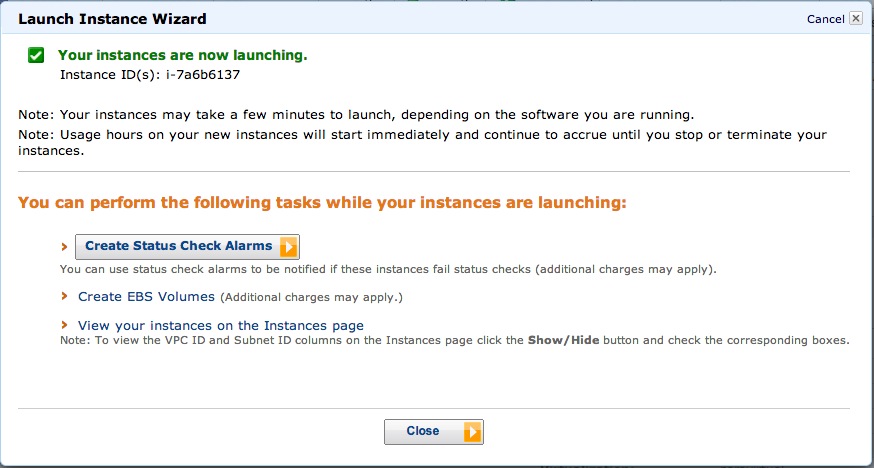Click chevron bullet before Create Status Check Alarms

[x=65, y=246]
